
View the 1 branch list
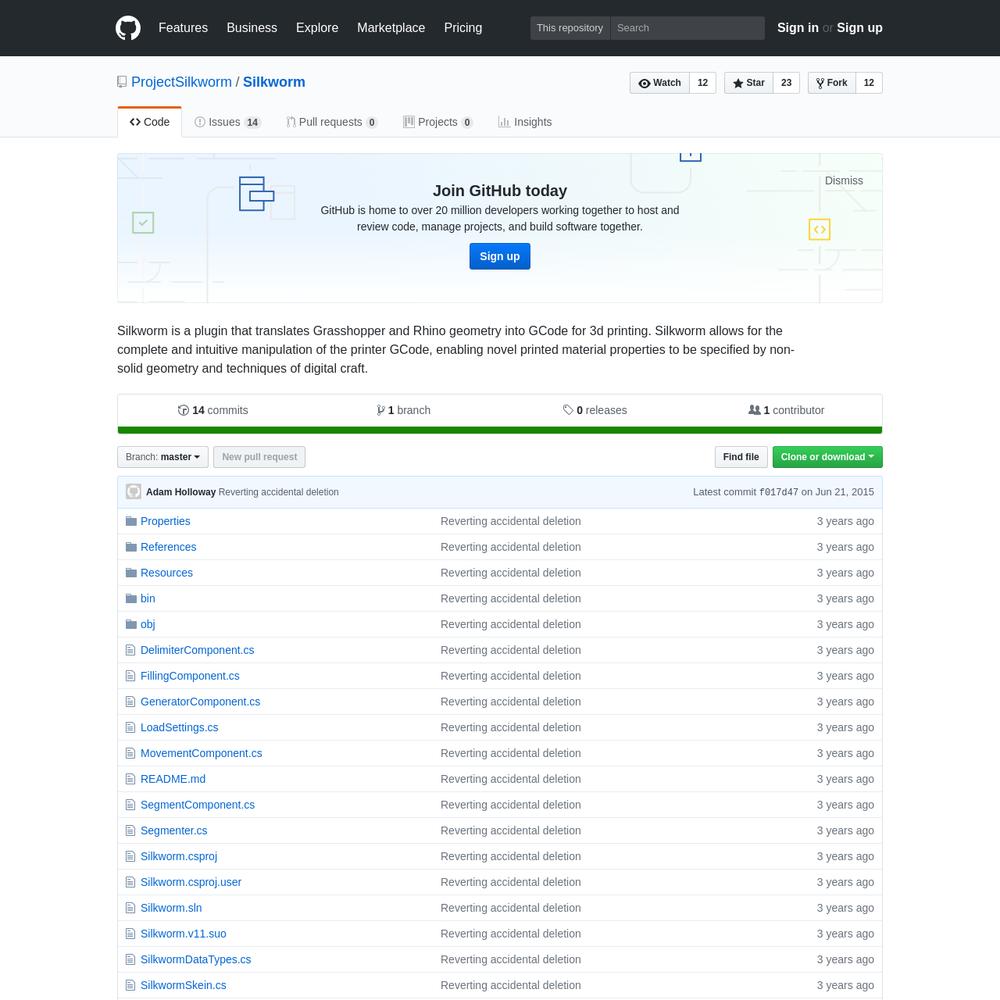[403, 410]
